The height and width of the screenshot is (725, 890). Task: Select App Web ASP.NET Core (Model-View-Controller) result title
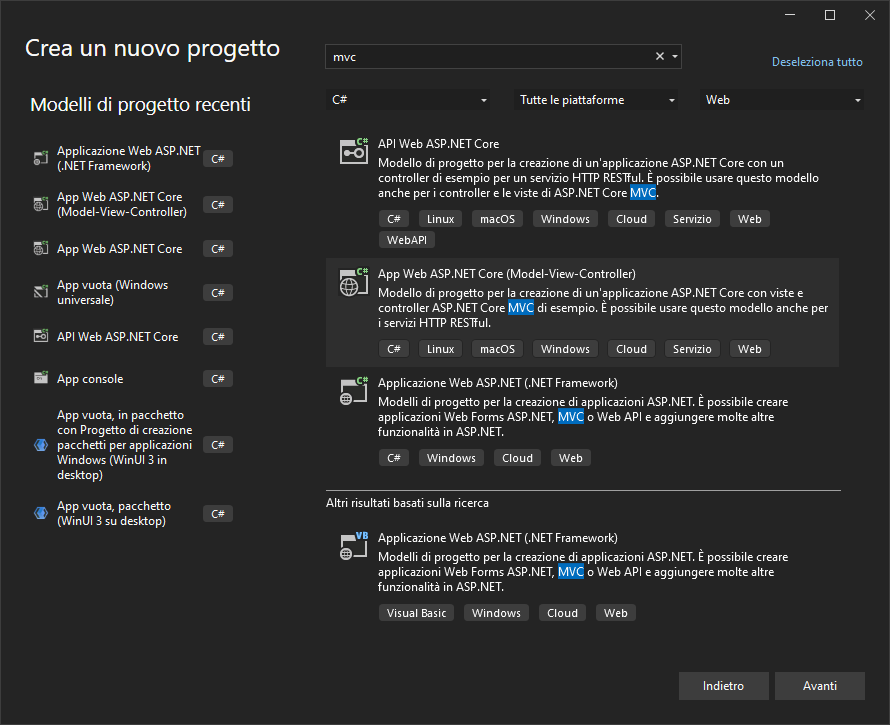tap(507, 274)
